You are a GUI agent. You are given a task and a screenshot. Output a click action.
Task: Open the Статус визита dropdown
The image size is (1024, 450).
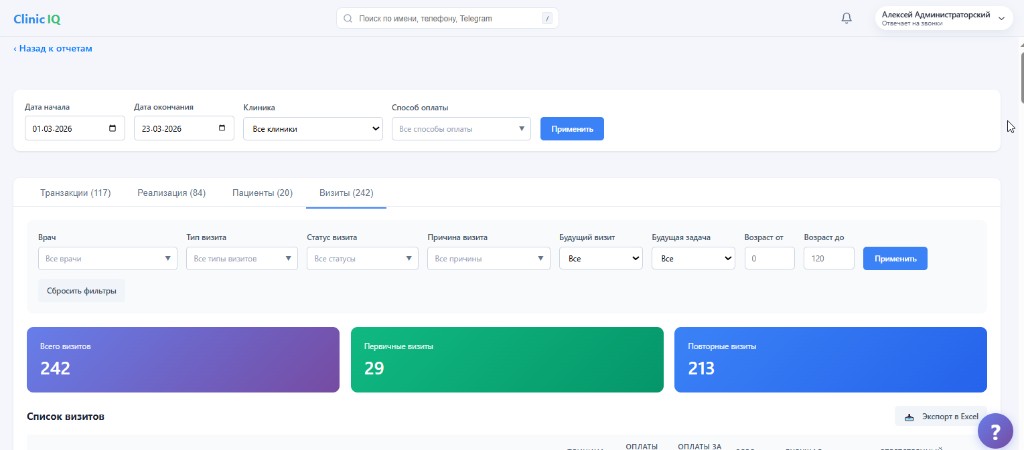[362, 259]
